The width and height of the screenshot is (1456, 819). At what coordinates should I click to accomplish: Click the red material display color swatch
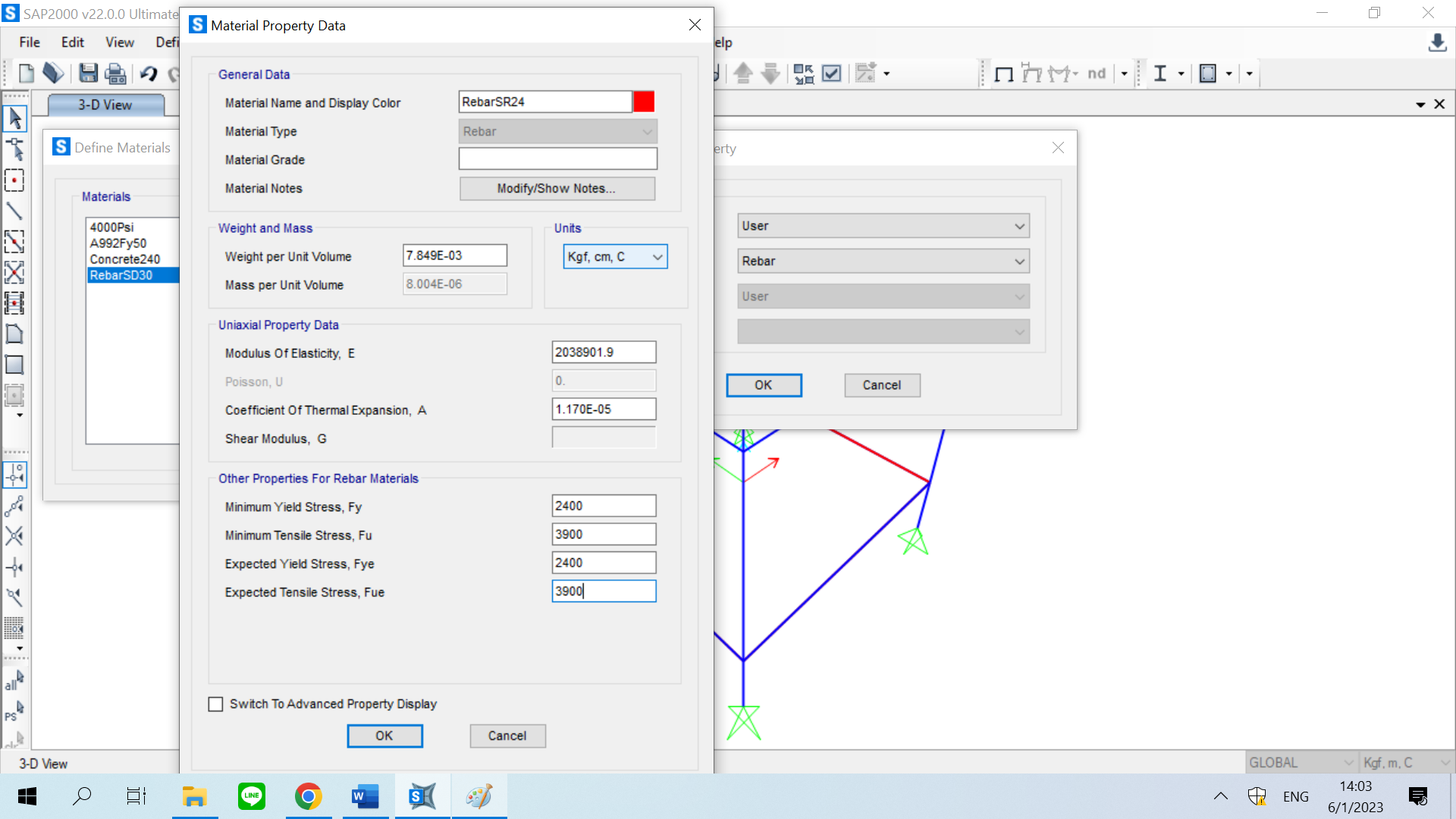(x=644, y=102)
